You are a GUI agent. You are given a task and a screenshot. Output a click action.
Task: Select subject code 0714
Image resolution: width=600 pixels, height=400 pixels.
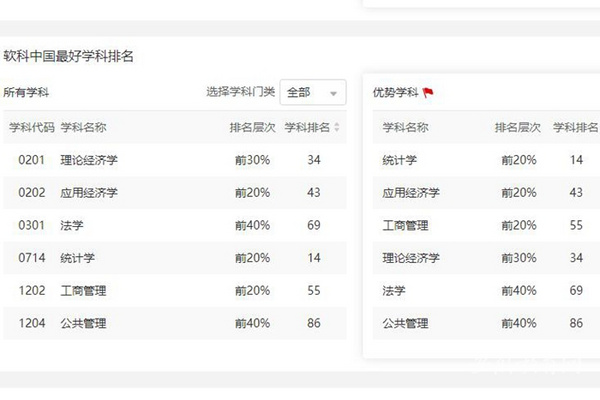pyautogui.click(x=32, y=258)
